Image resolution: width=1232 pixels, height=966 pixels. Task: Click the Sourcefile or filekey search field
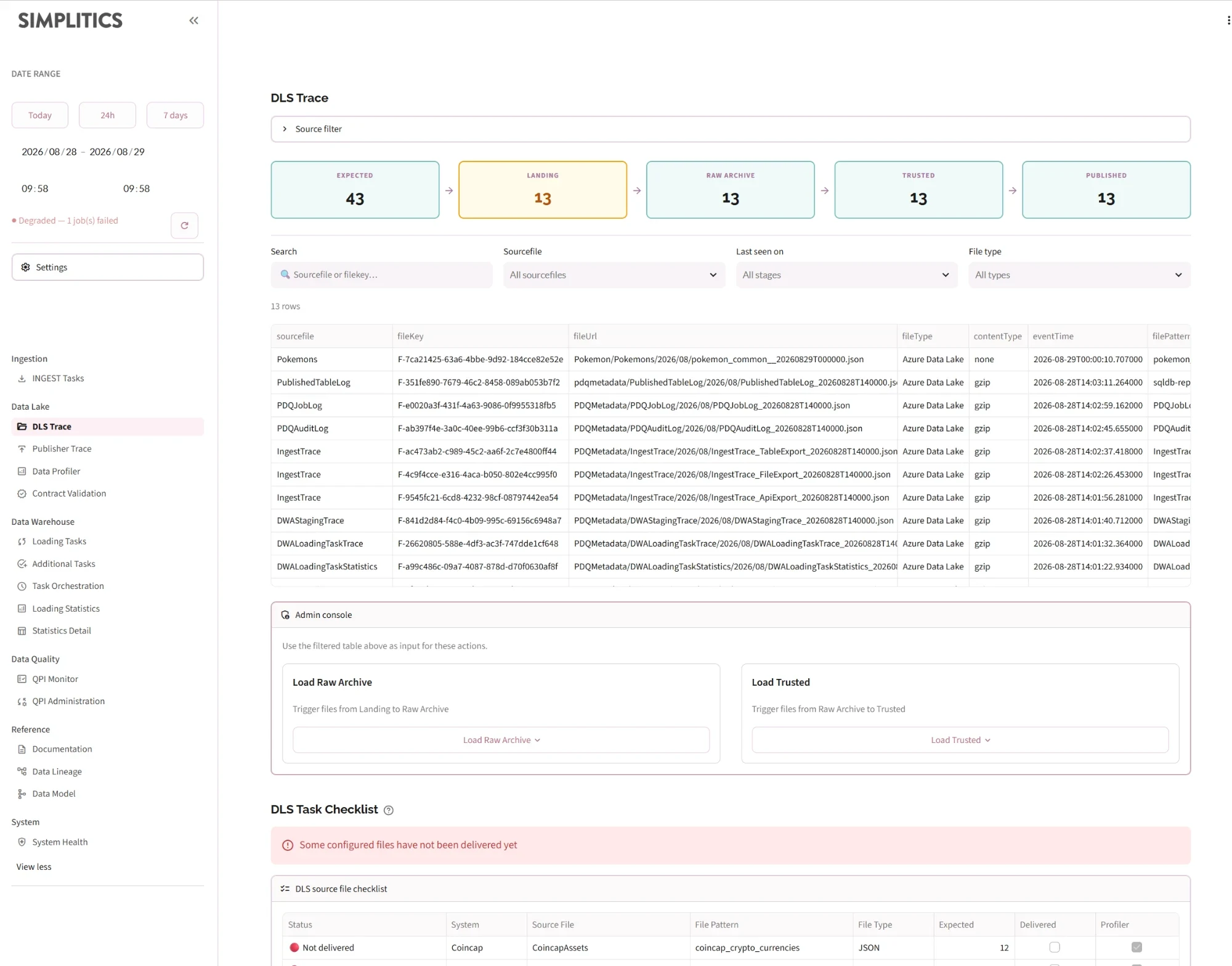tap(382, 275)
